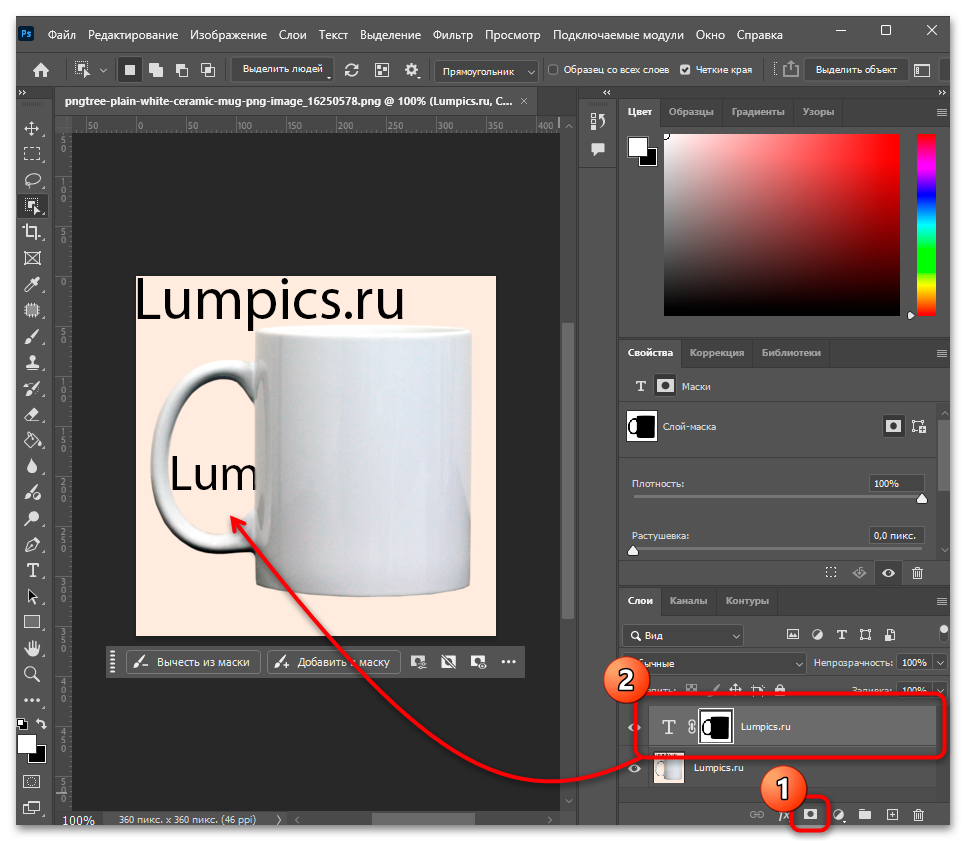This screenshot has height=841, width=966.
Task: Select the Horizontal Type tool
Action: (32, 571)
